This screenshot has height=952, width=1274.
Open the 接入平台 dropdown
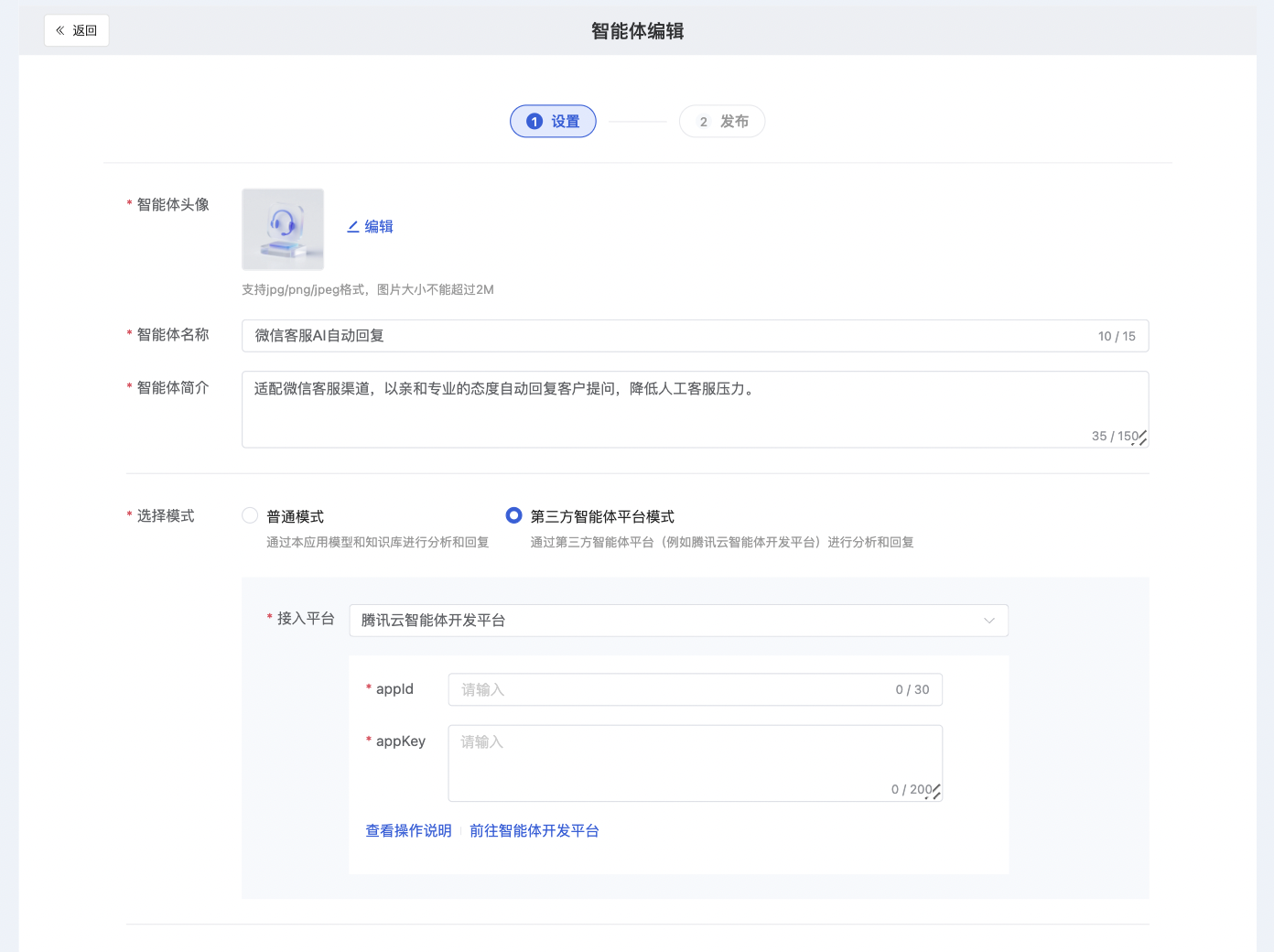(678, 621)
